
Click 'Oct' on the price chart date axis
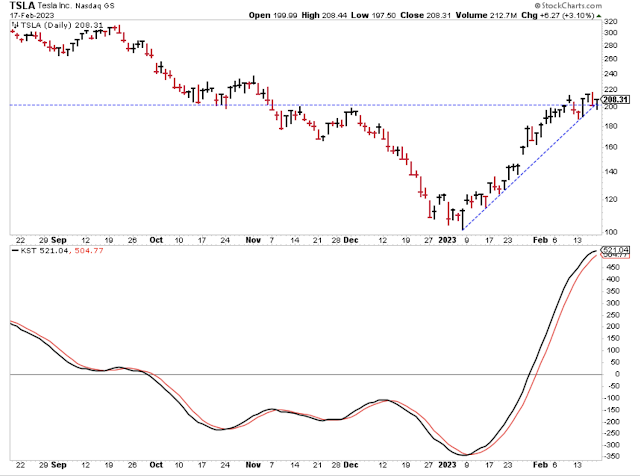tap(156, 240)
